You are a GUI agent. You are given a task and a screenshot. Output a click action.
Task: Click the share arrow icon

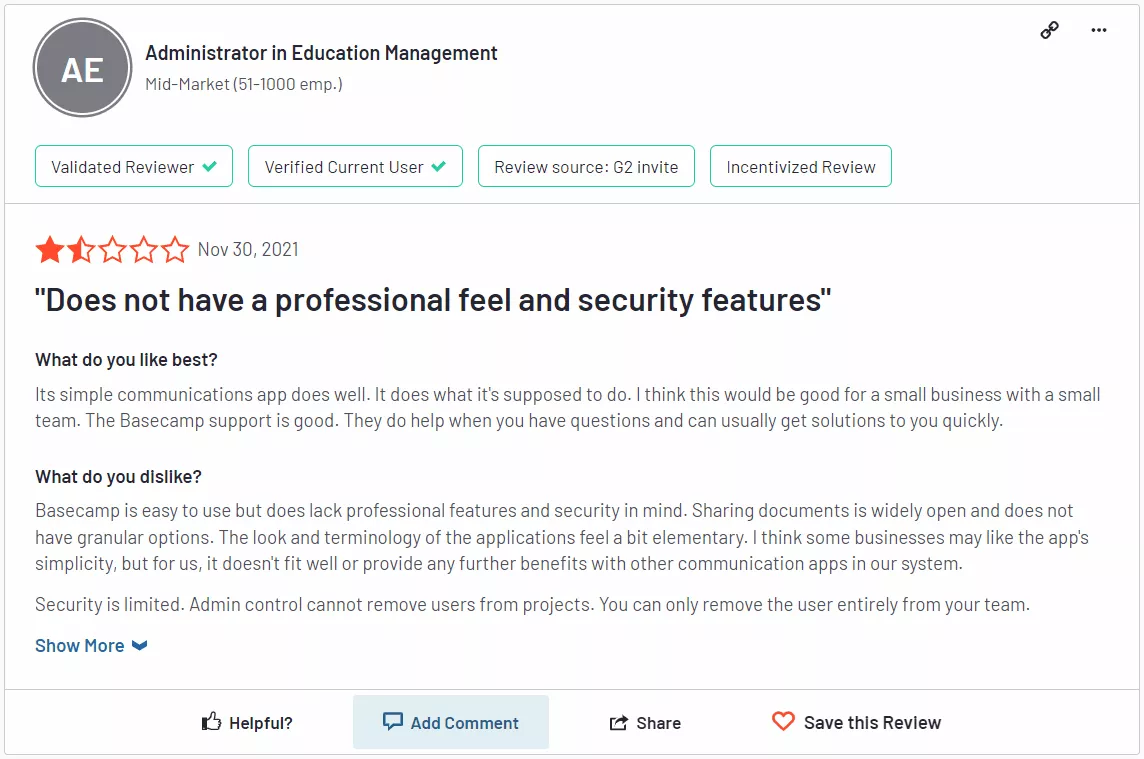point(619,723)
